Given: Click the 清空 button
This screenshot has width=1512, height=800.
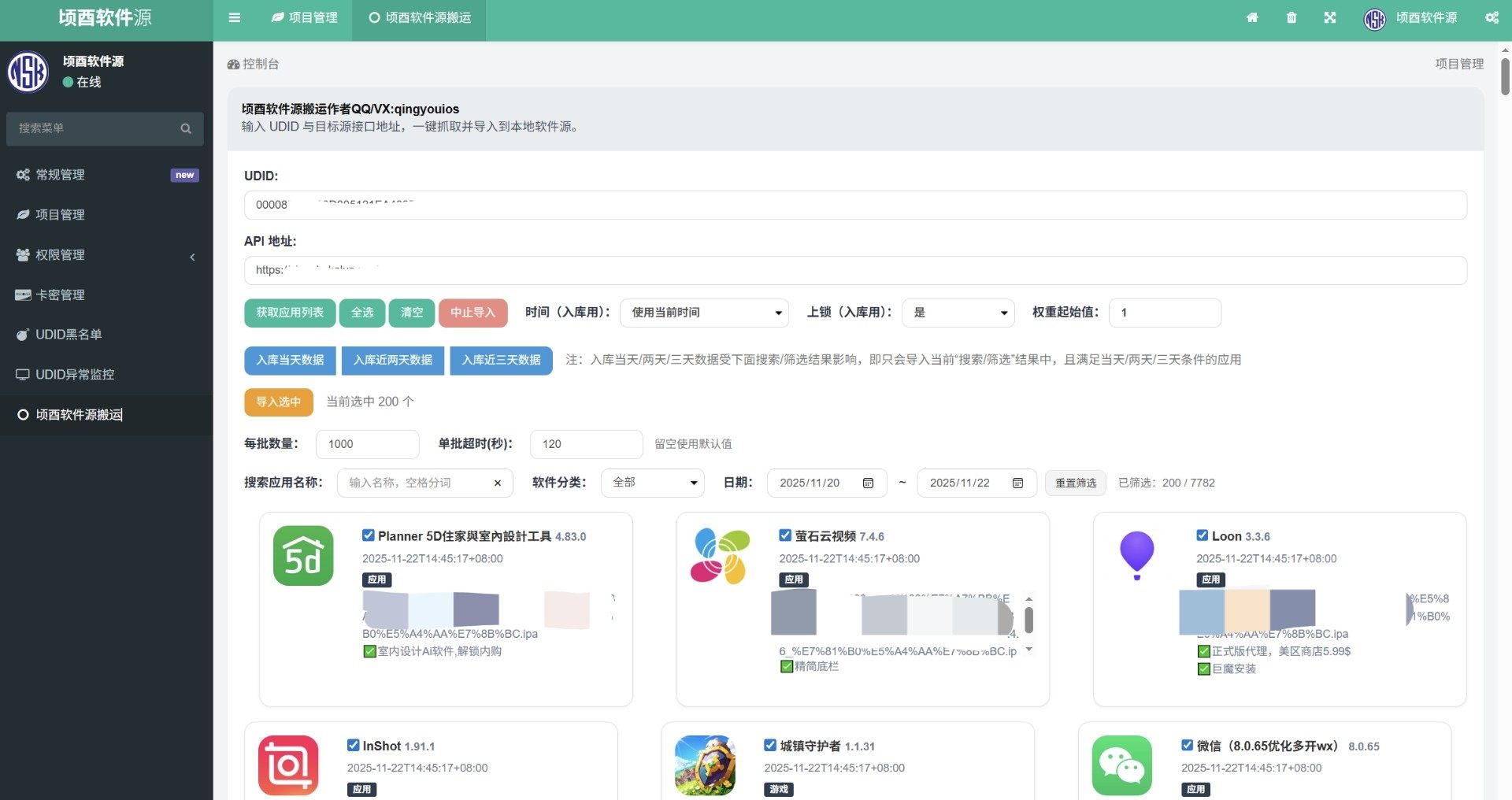Looking at the screenshot, I should [412, 313].
